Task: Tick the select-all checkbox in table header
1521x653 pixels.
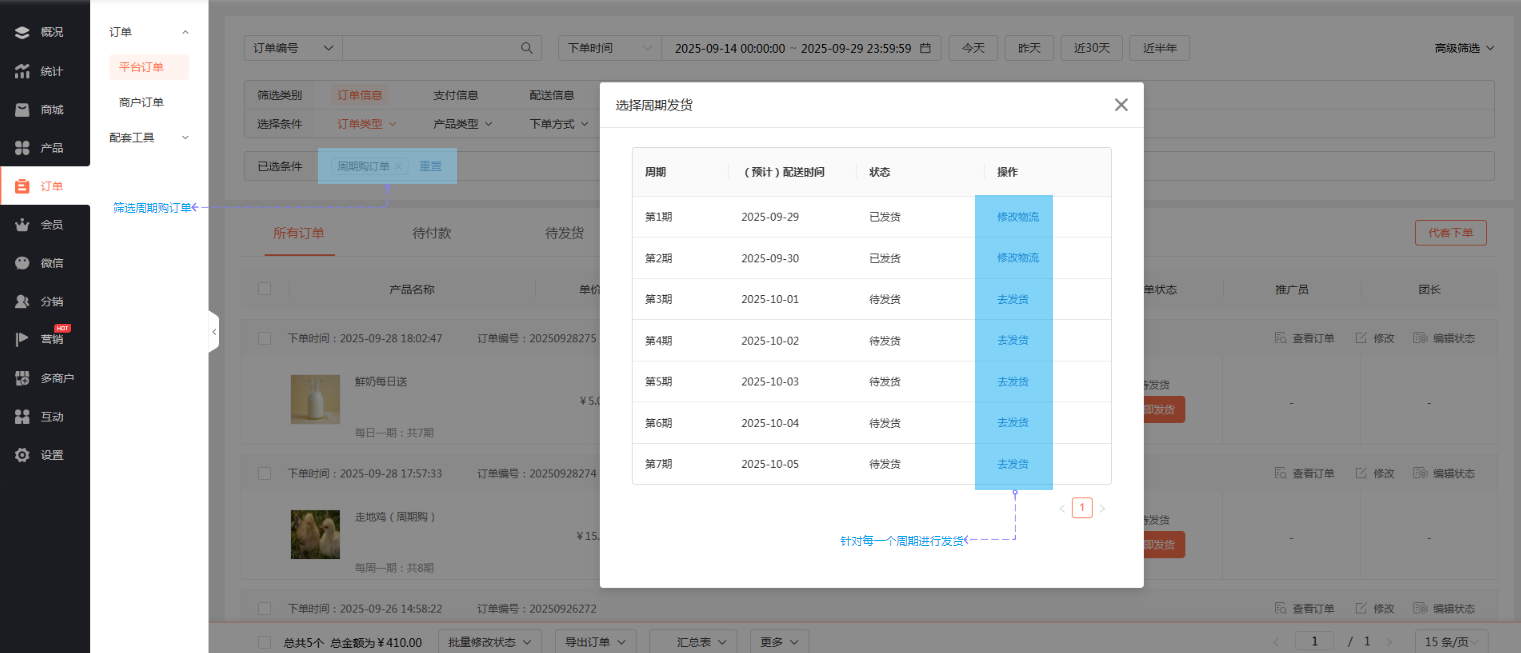Action: pyautogui.click(x=265, y=289)
